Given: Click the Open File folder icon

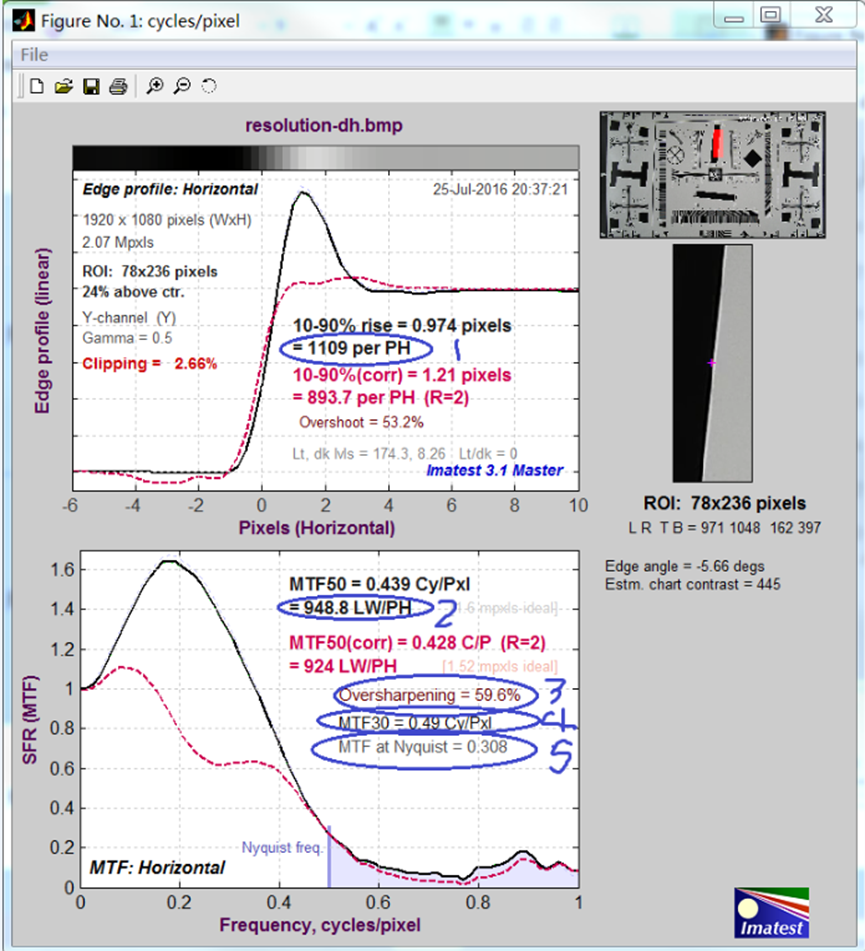Looking at the screenshot, I should [x=63, y=87].
